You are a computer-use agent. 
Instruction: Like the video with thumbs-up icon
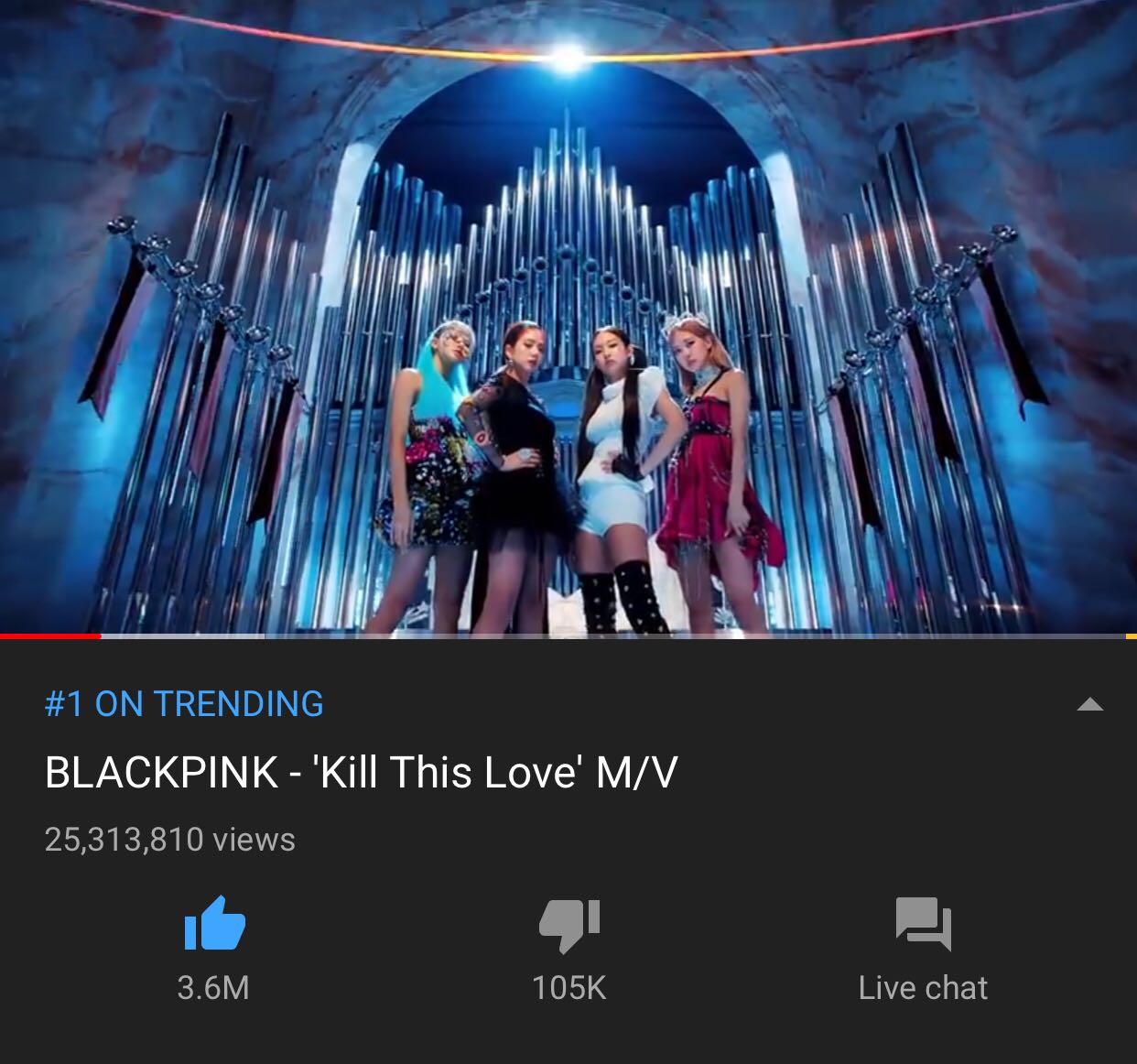point(215,923)
